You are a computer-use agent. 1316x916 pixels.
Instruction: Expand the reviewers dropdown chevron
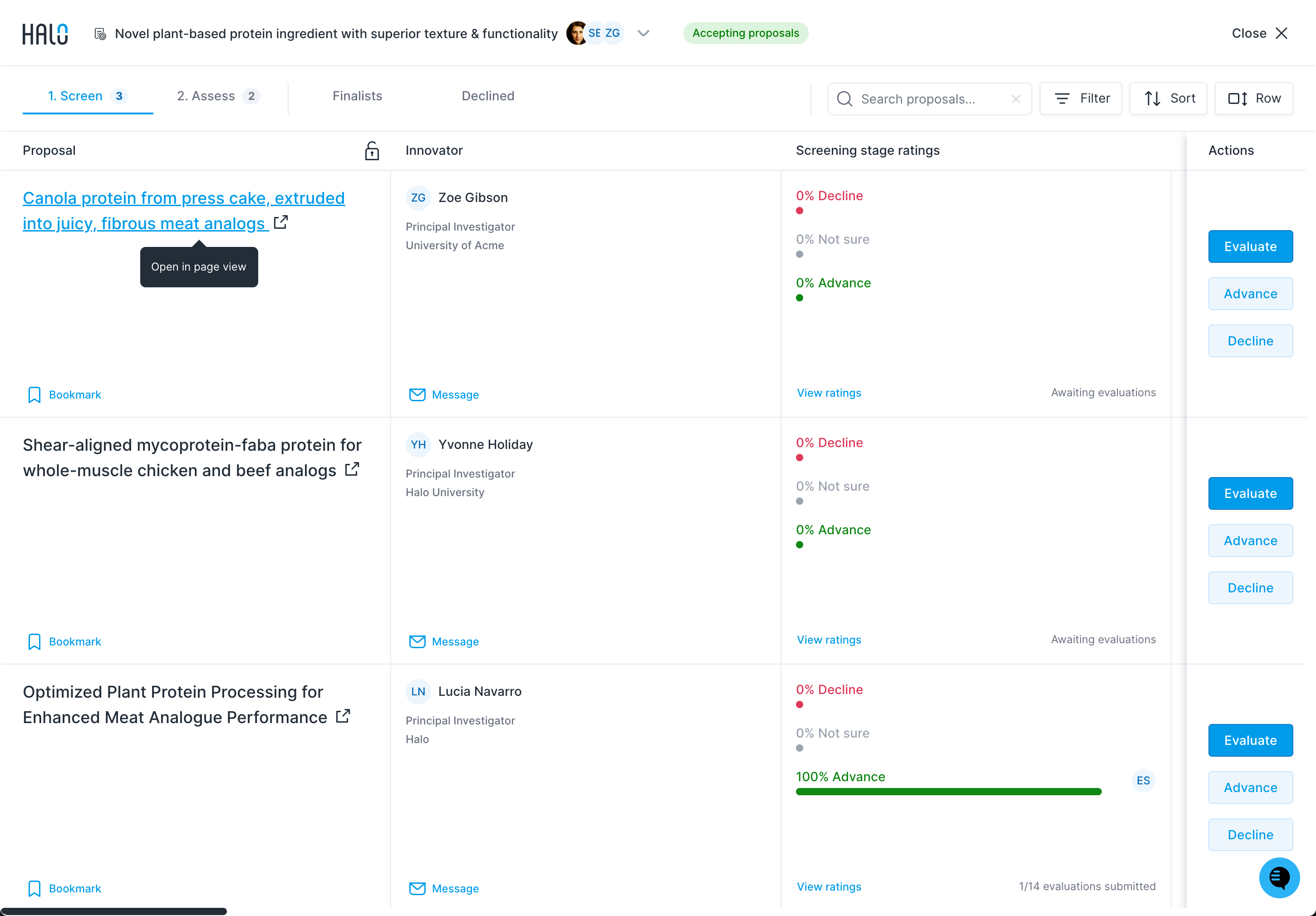(x=643, y=33)
